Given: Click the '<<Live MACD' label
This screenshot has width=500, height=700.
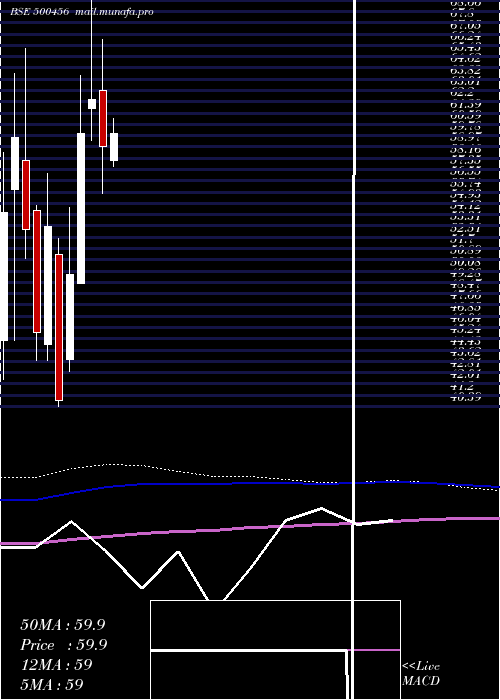Looking at the screenshot, I should pos(421,674).
